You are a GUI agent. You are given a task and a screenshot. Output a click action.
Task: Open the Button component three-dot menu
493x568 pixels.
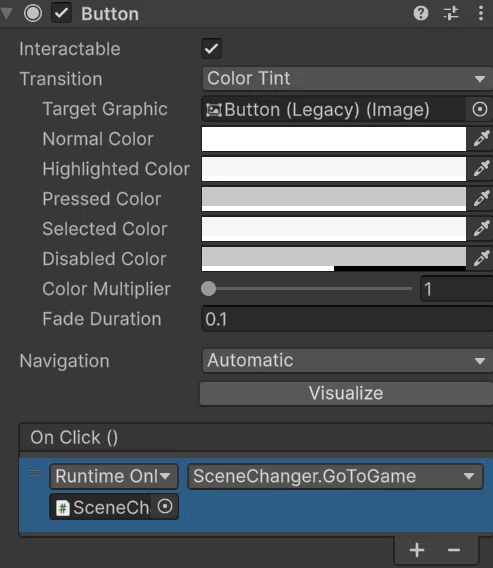coord(481,14)
